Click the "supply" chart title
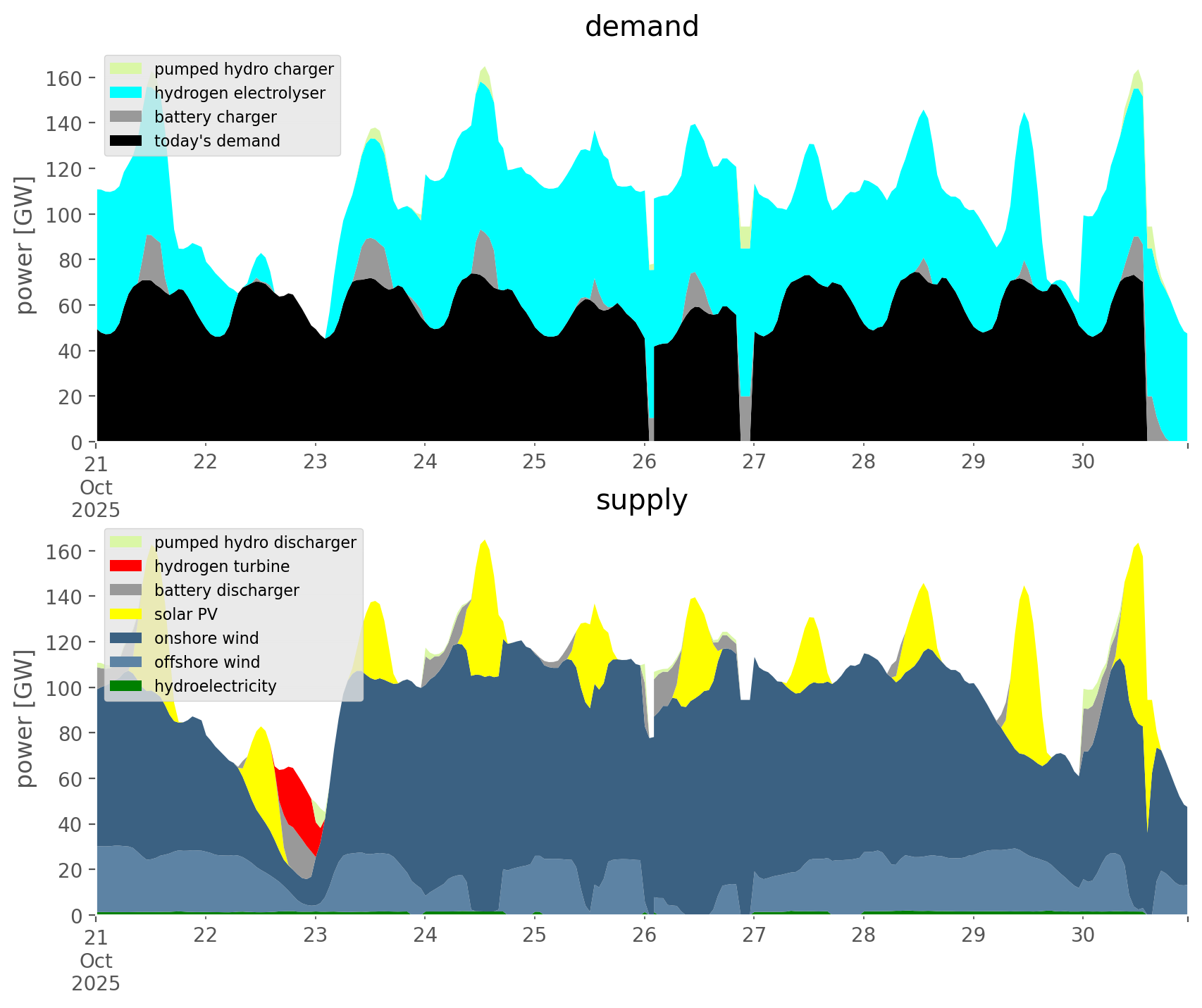The height and width of the screenshot is (1008, 1202). coord(641,500)
